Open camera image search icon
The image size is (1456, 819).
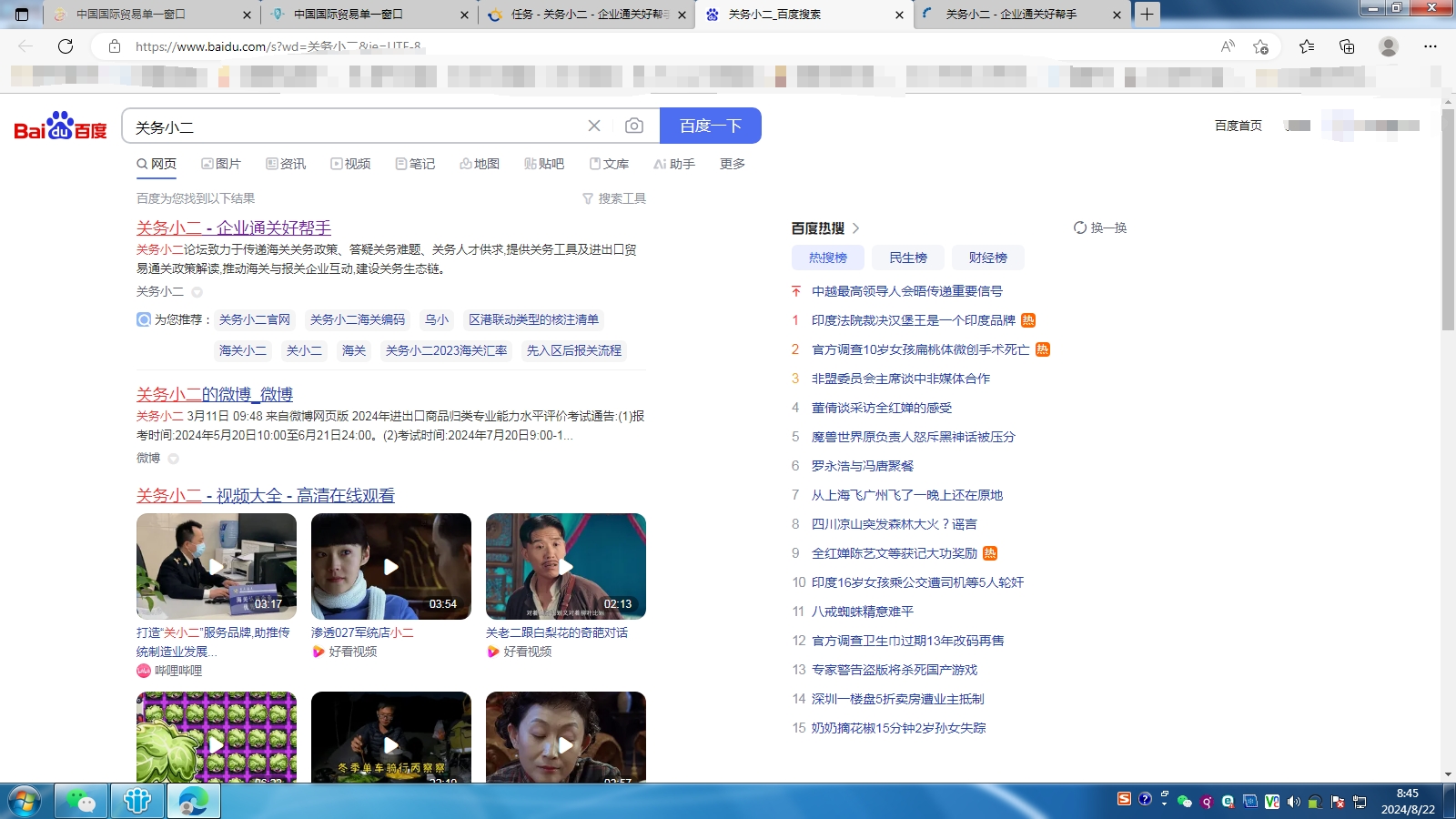[x=634, y=126]
